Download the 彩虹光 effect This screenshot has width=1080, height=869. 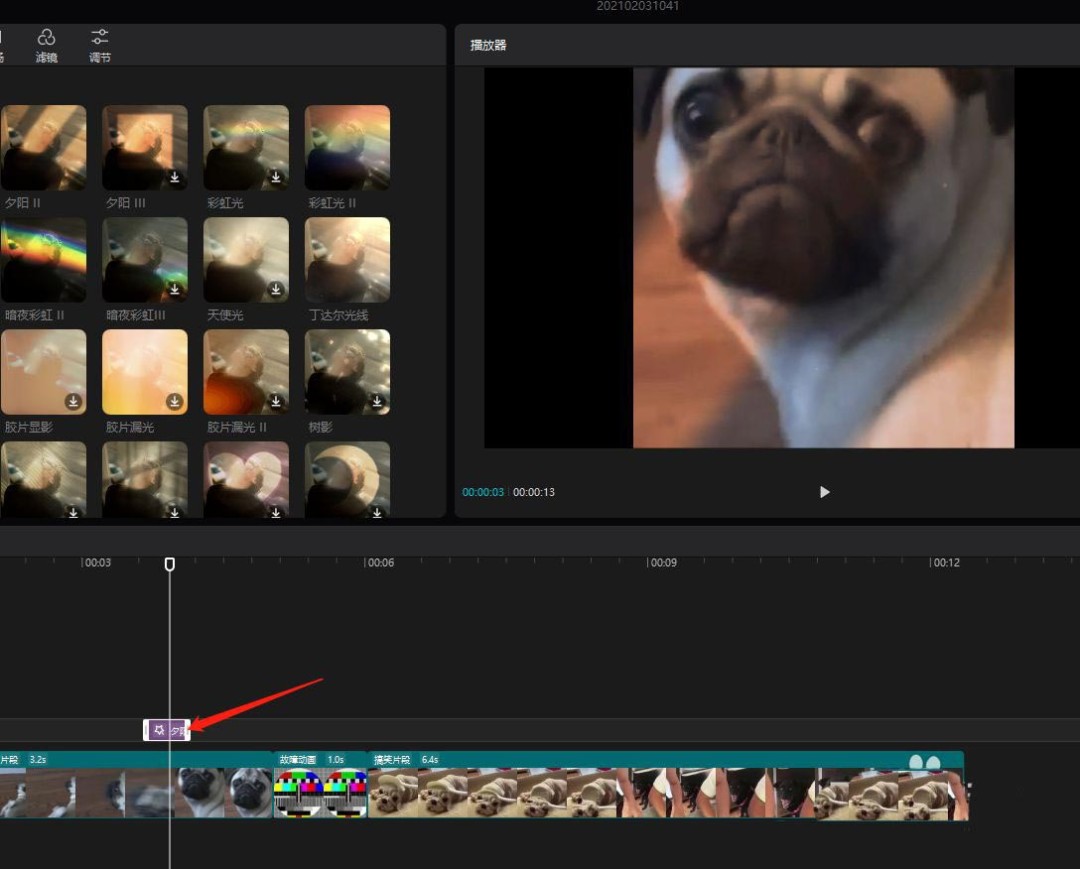coord(276,177)
